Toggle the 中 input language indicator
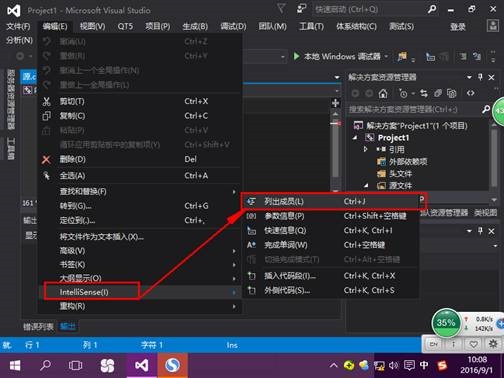This screenshot has height=378, width=504. 424,365
